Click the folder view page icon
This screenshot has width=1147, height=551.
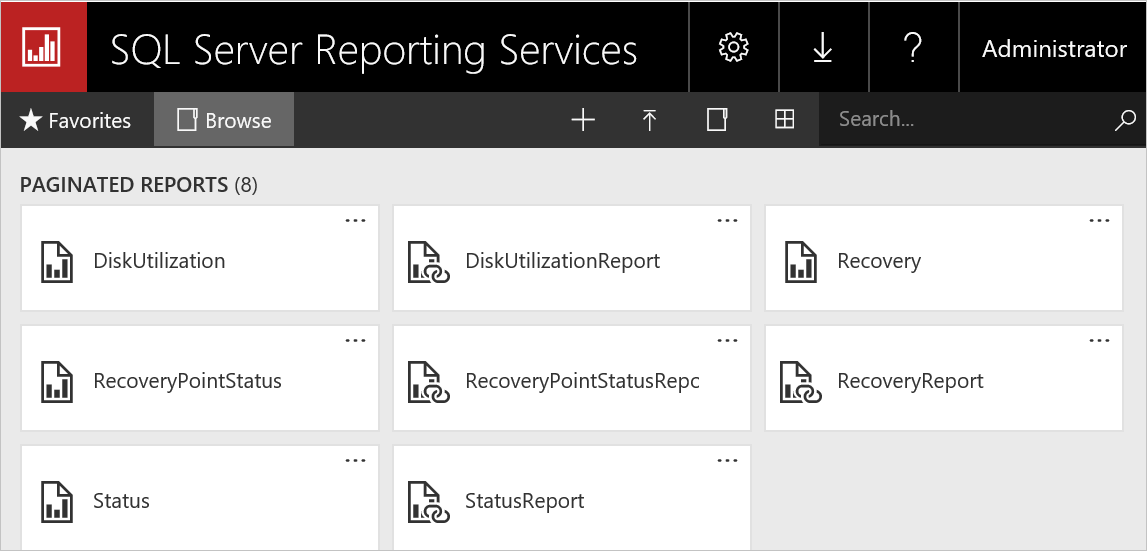point(716,120)
